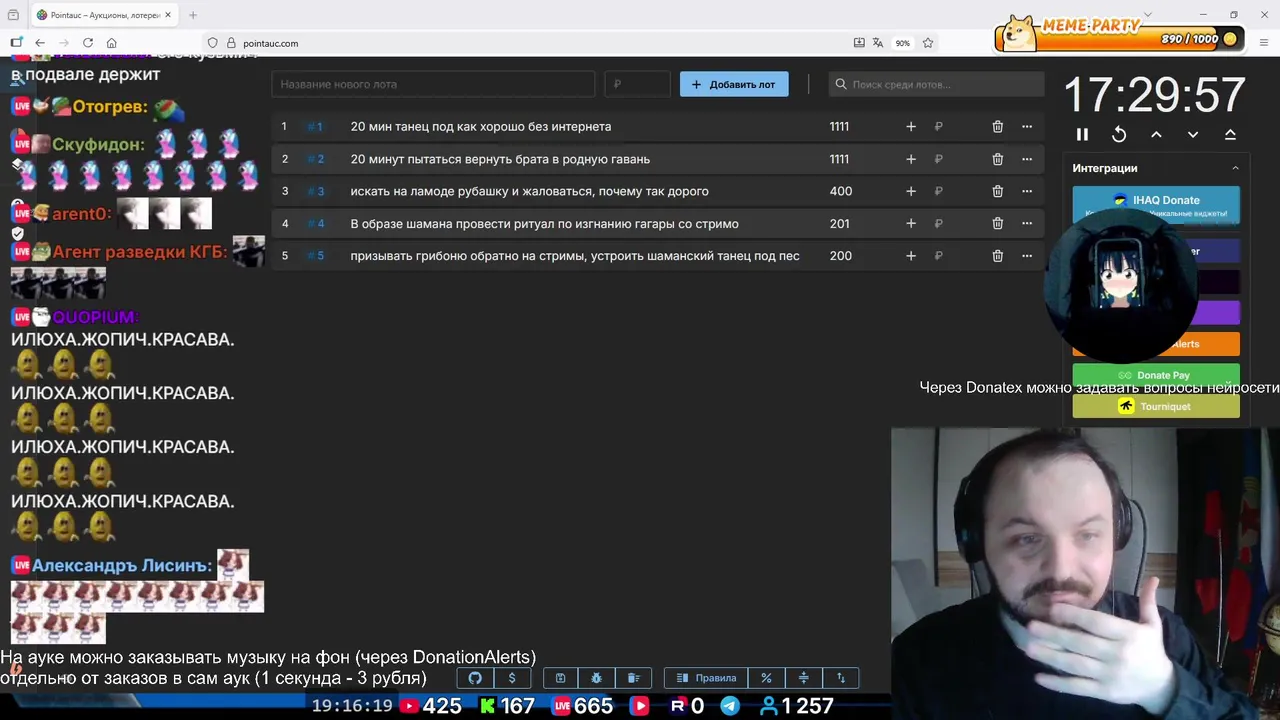Viewport: 1280px width, 720px height.
Task: Increase timer with the up chevron
Action: point(1156,134)
